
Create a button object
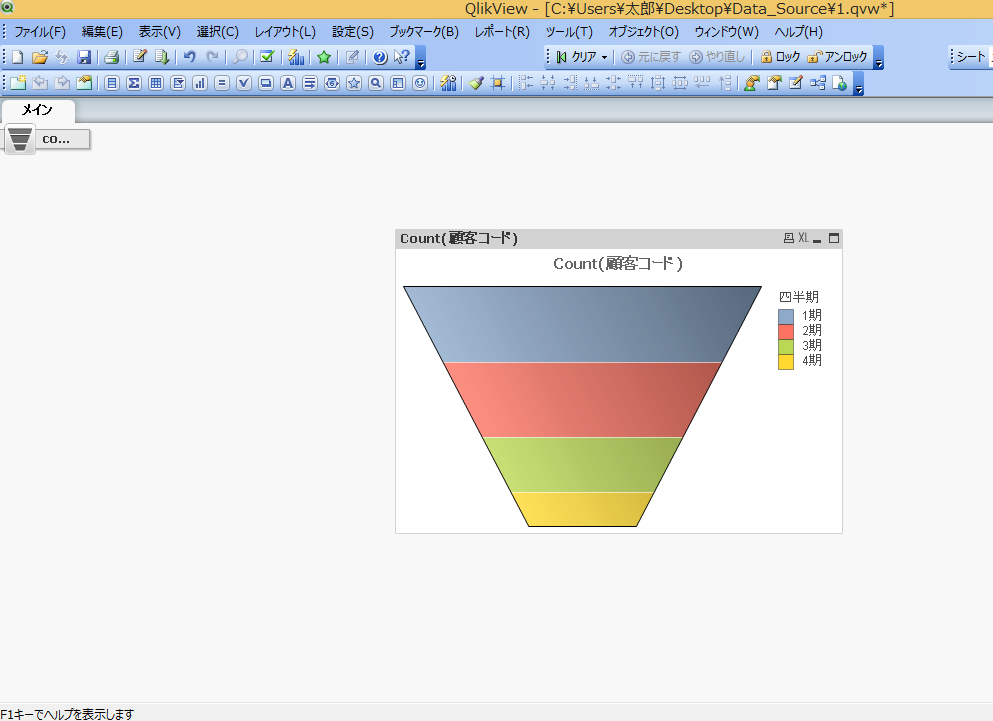(x=266, y=83)
